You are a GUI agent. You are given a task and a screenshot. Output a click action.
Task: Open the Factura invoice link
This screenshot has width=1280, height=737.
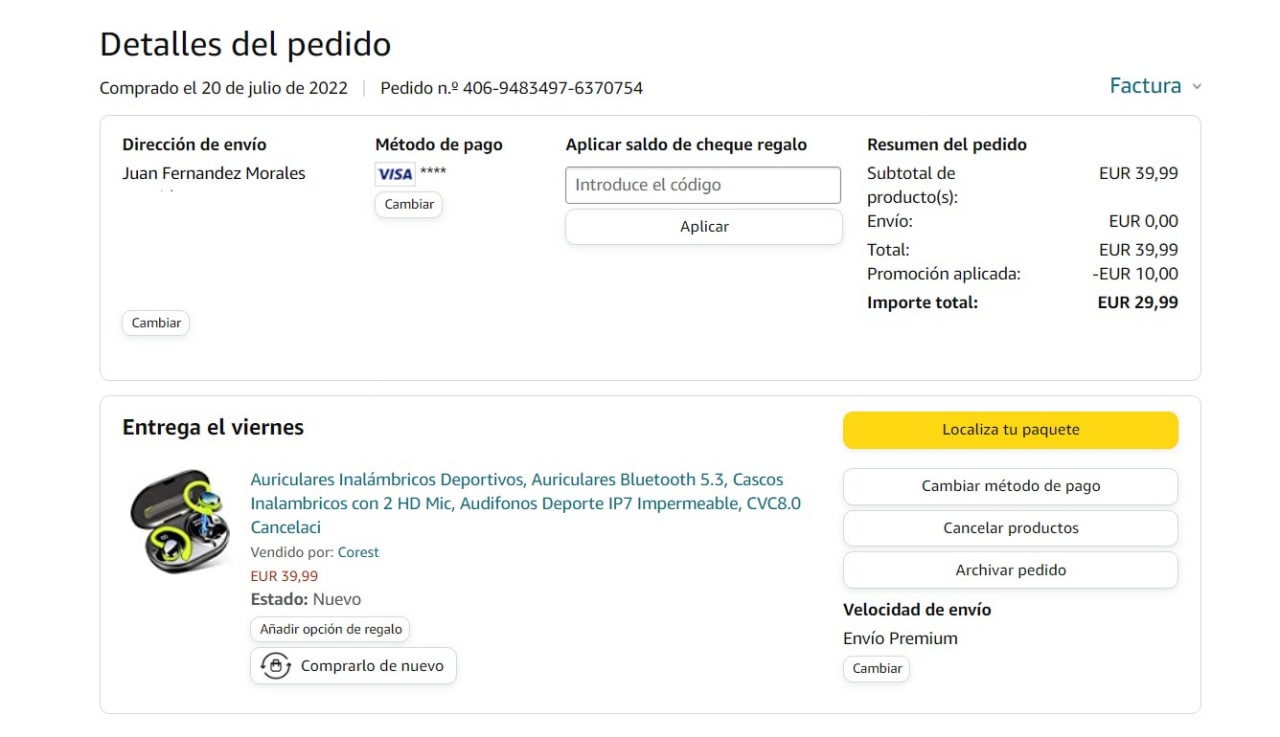click(x=1145, y=86)
